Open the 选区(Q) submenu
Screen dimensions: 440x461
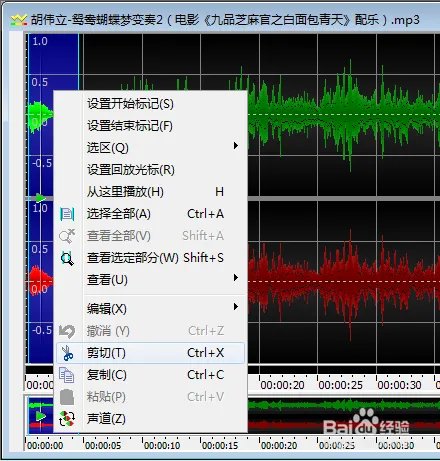(151, 148)
